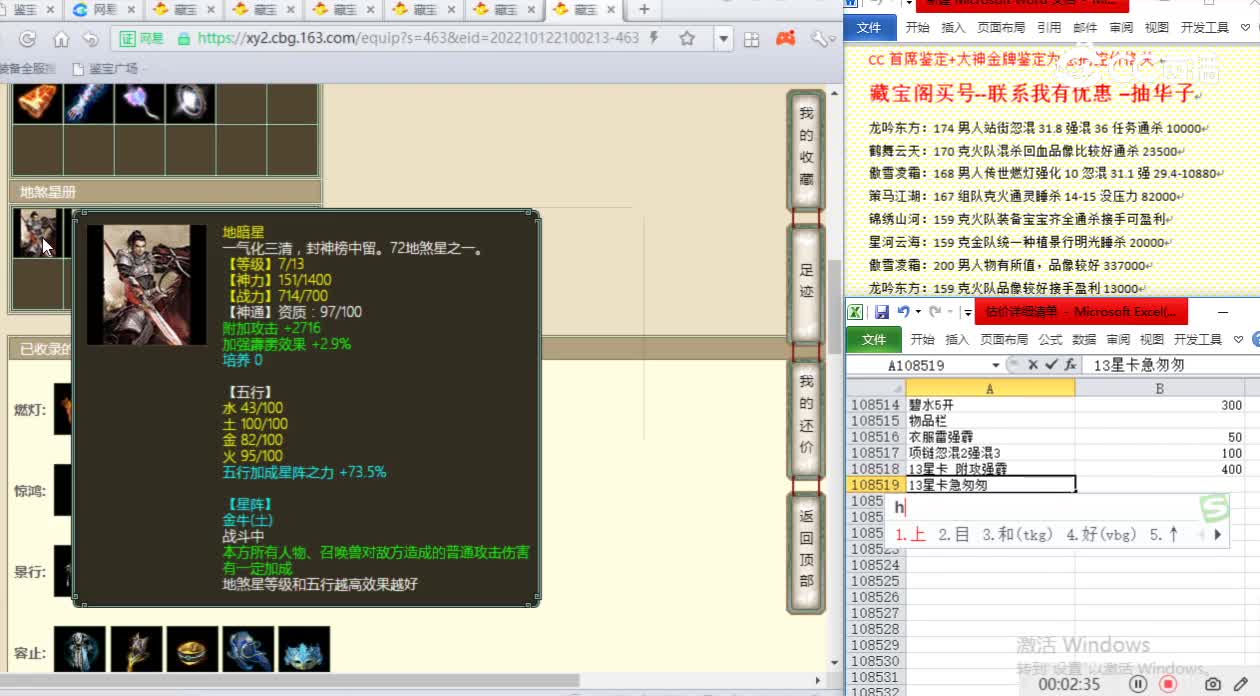
Task: Select cell containing 项链忽混2强混3
Action: [990, 453]
